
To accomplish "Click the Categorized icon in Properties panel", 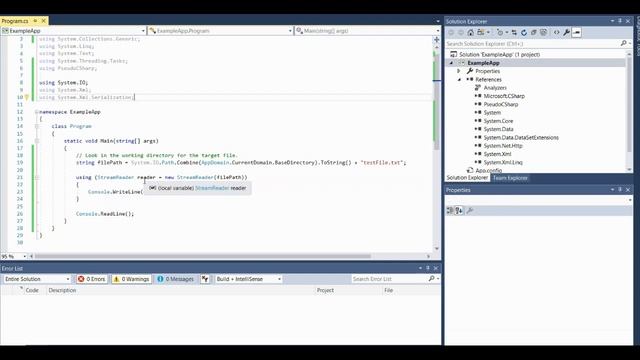I will pos(450,211).
